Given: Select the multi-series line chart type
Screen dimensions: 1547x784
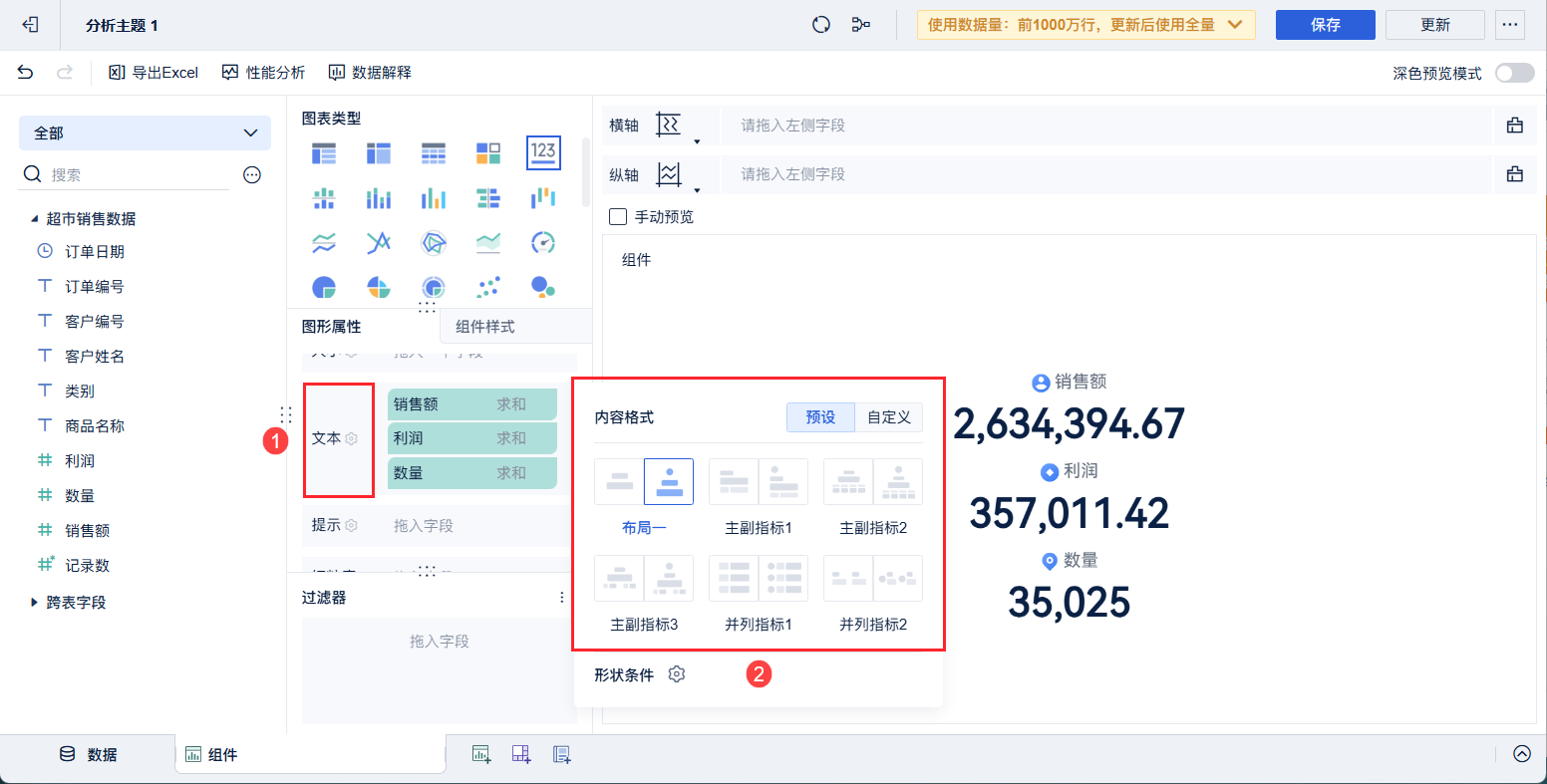Looking at the screenshot, I should (x=379, y=243).
